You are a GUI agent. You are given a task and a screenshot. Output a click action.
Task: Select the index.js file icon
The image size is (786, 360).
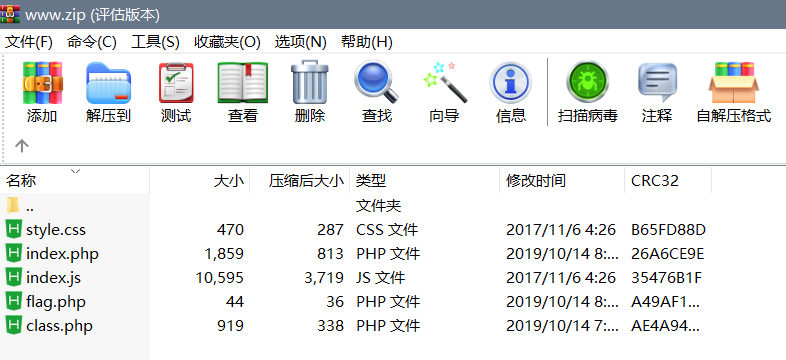[14, 278]
